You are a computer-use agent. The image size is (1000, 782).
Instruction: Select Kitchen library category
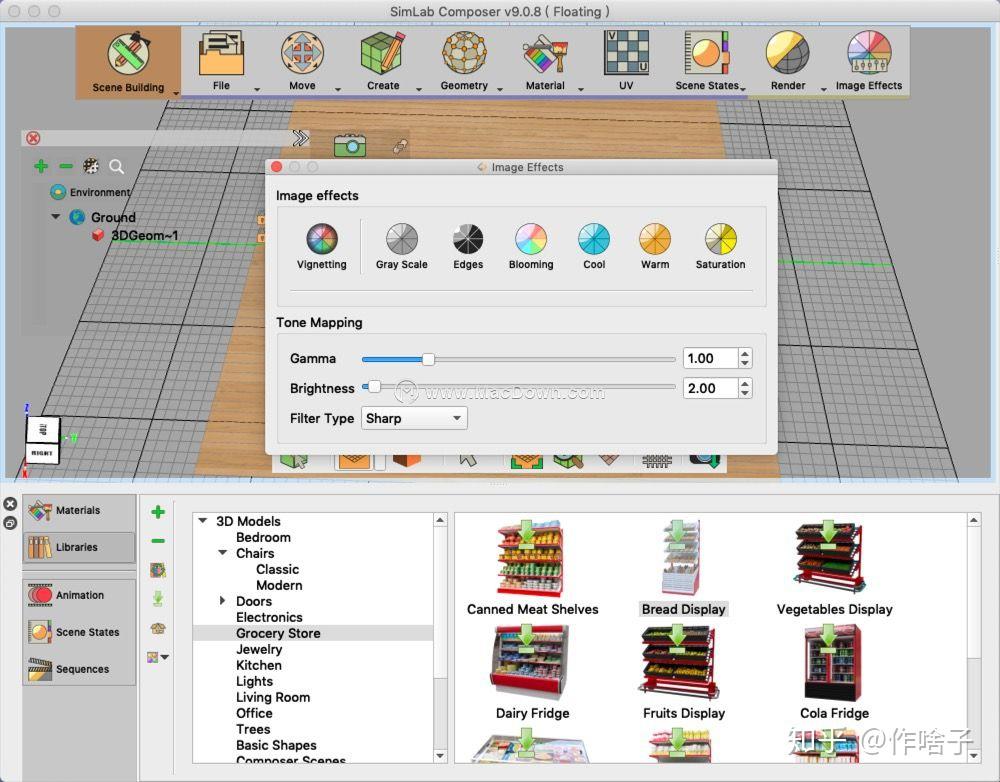259,665
